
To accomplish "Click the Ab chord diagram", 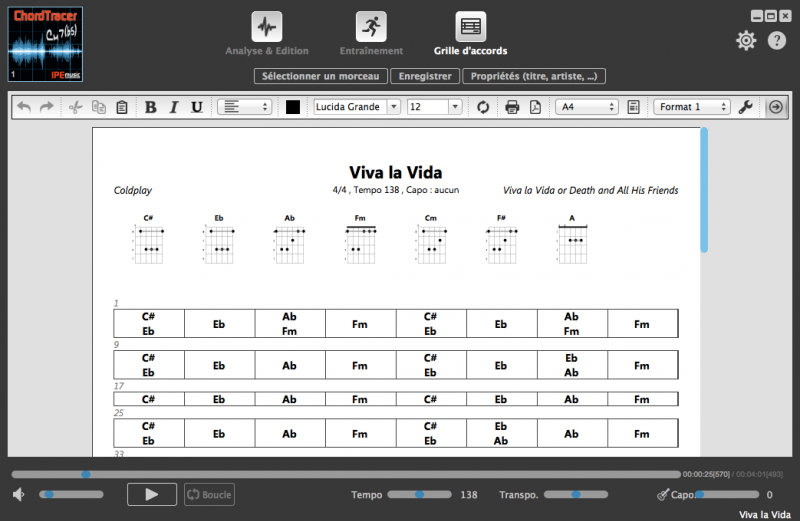I will click(x=289, y=239).
